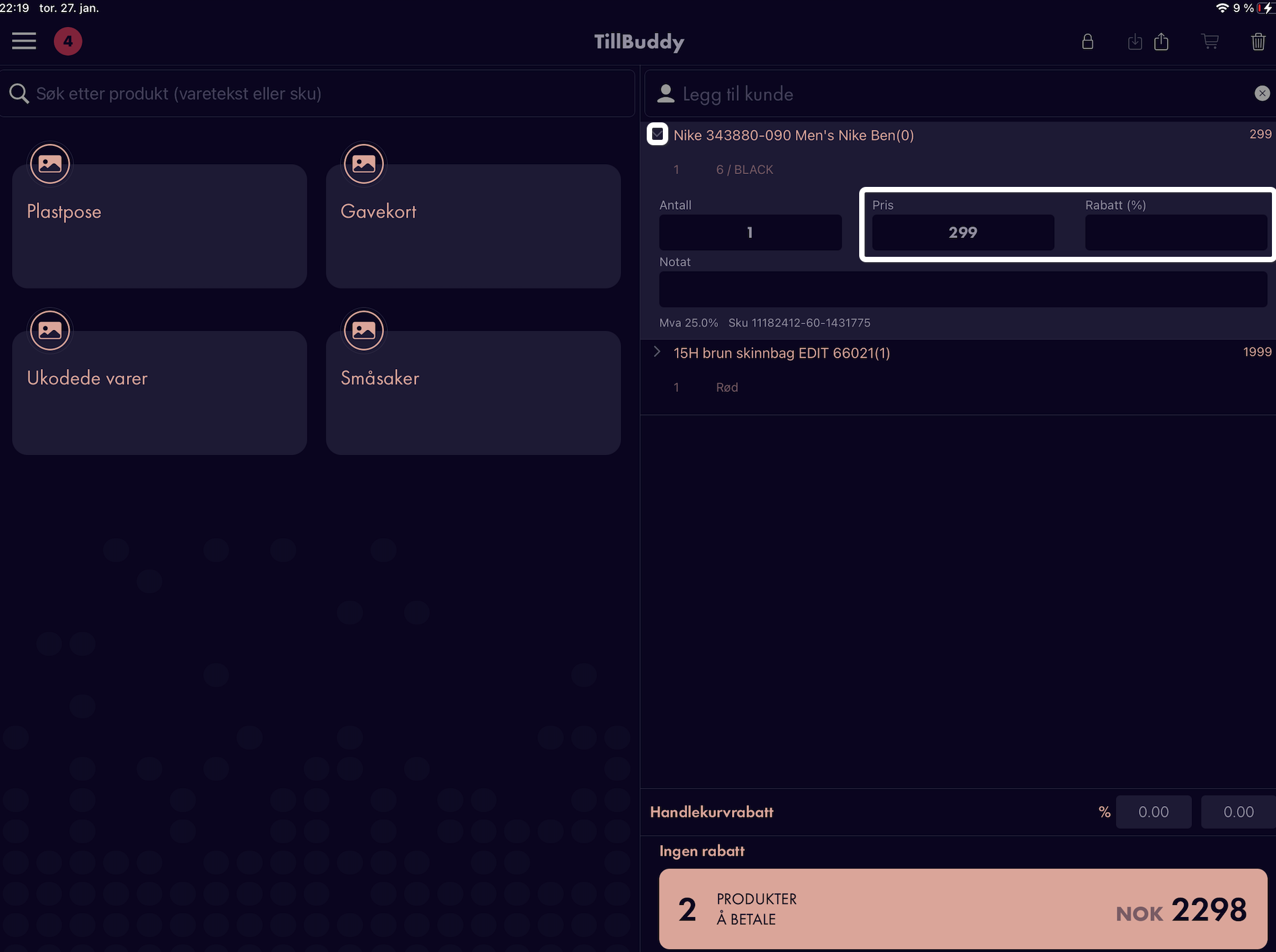
Task: Focus the product search field
Action: [x=317, y=93]
